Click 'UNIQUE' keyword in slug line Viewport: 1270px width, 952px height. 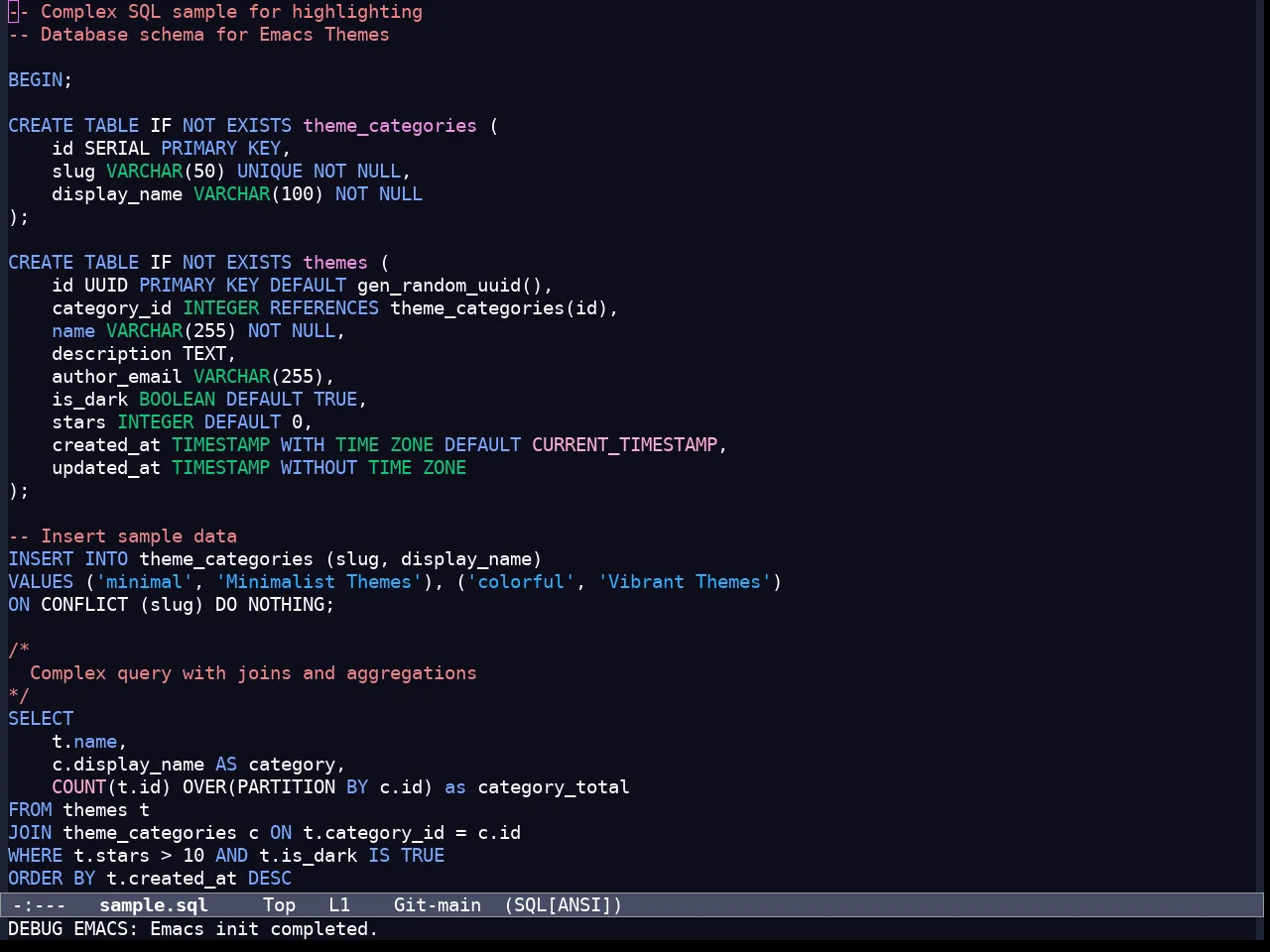point(270,172)
